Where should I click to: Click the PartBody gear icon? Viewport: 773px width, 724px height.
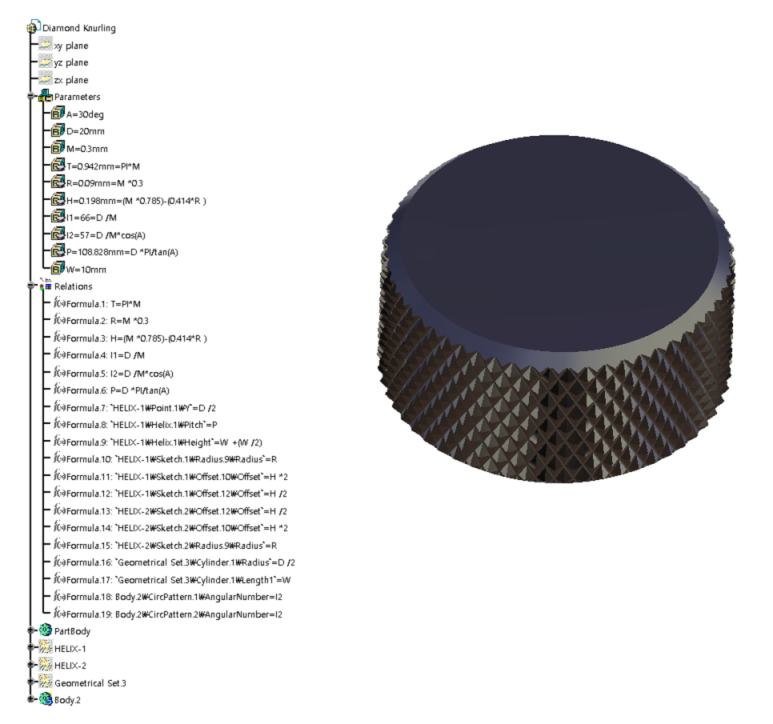45,630
